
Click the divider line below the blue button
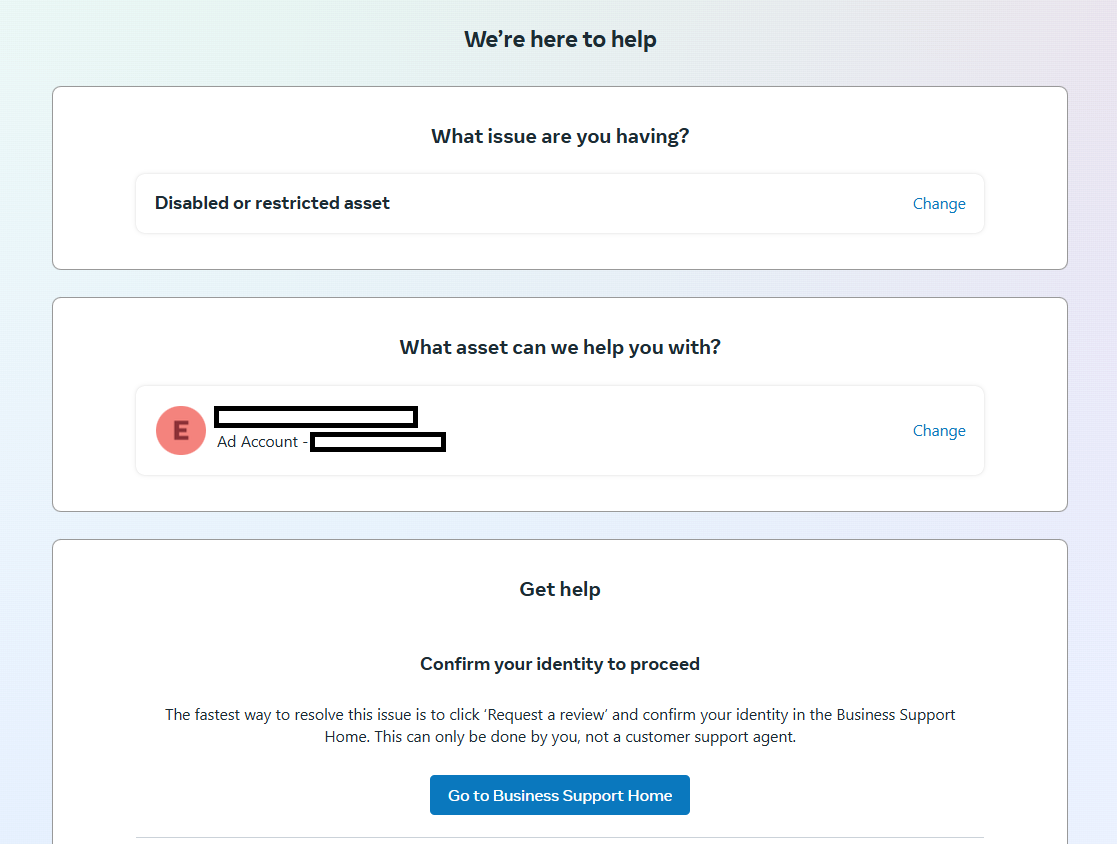[560, 838]
